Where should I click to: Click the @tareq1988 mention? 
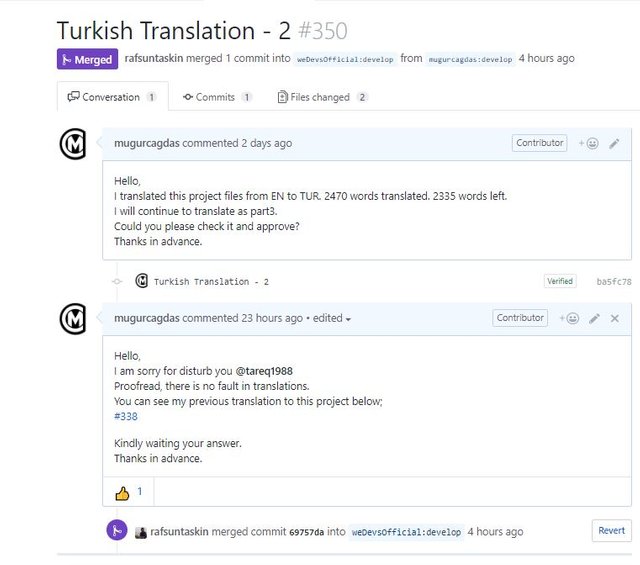[x=264, y=371]
